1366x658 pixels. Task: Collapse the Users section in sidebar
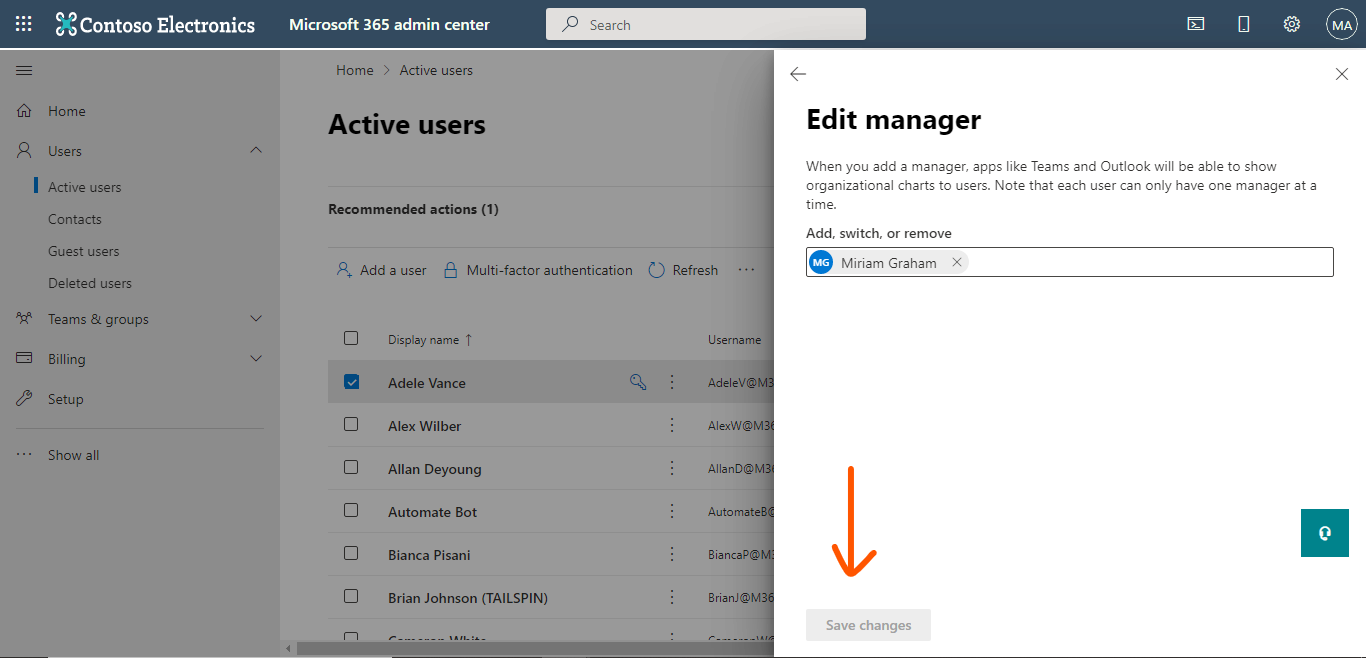(x=256, y=150)
